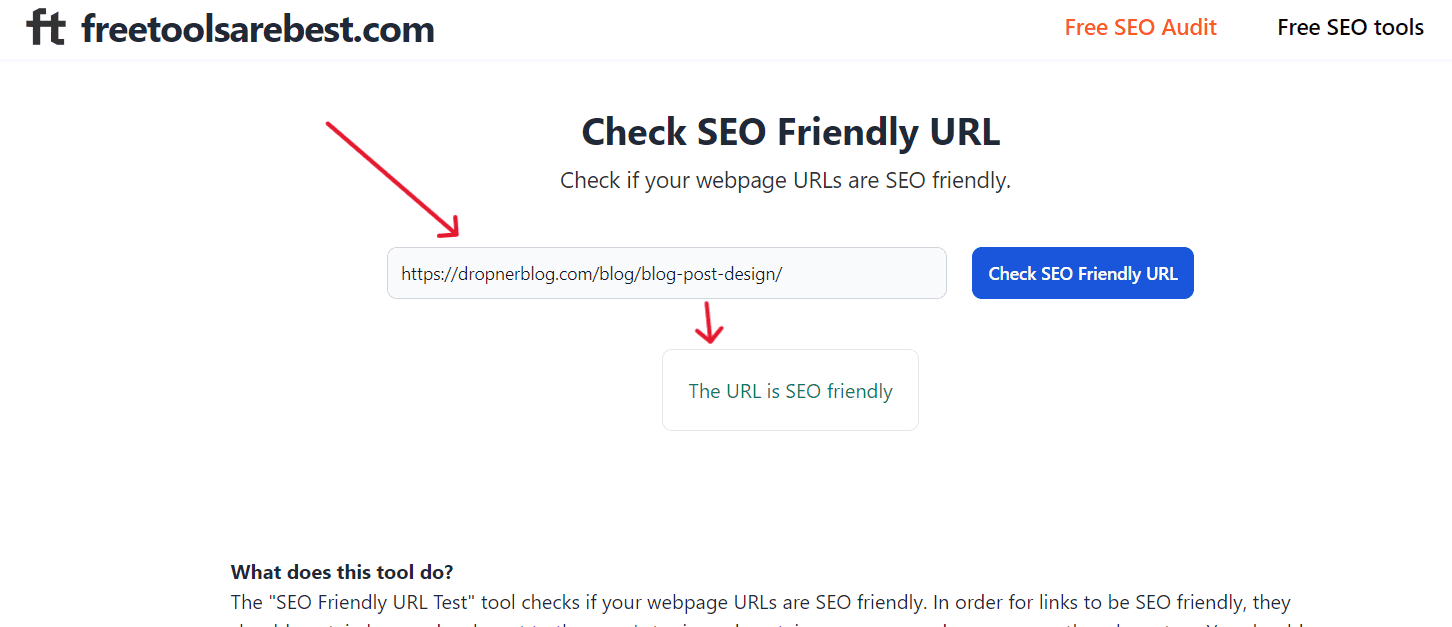Focus the URL input field
Viewport: 1452px width, 627px height.
pos(860,273)
